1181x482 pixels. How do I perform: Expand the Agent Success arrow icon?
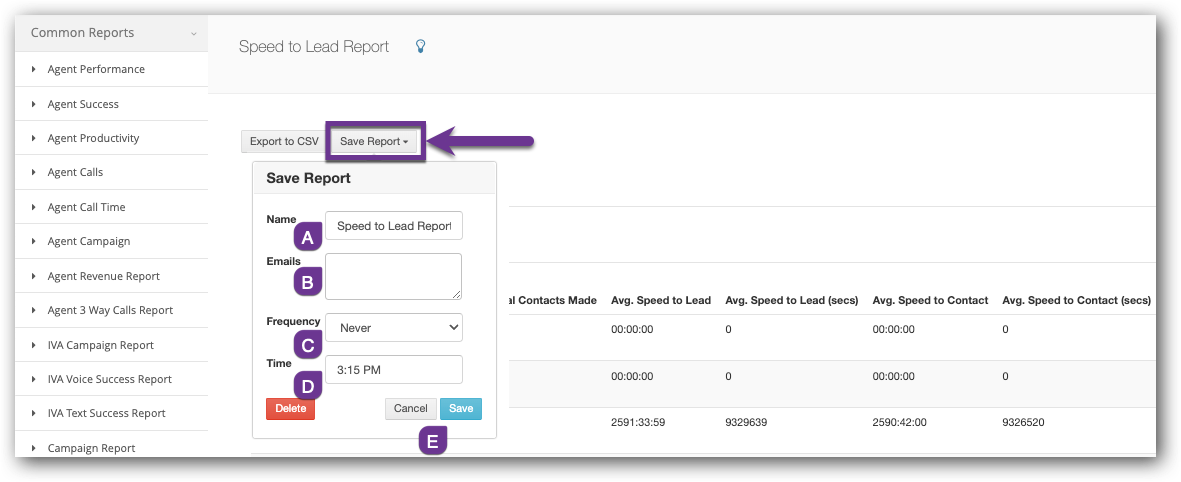coord(35,104)
